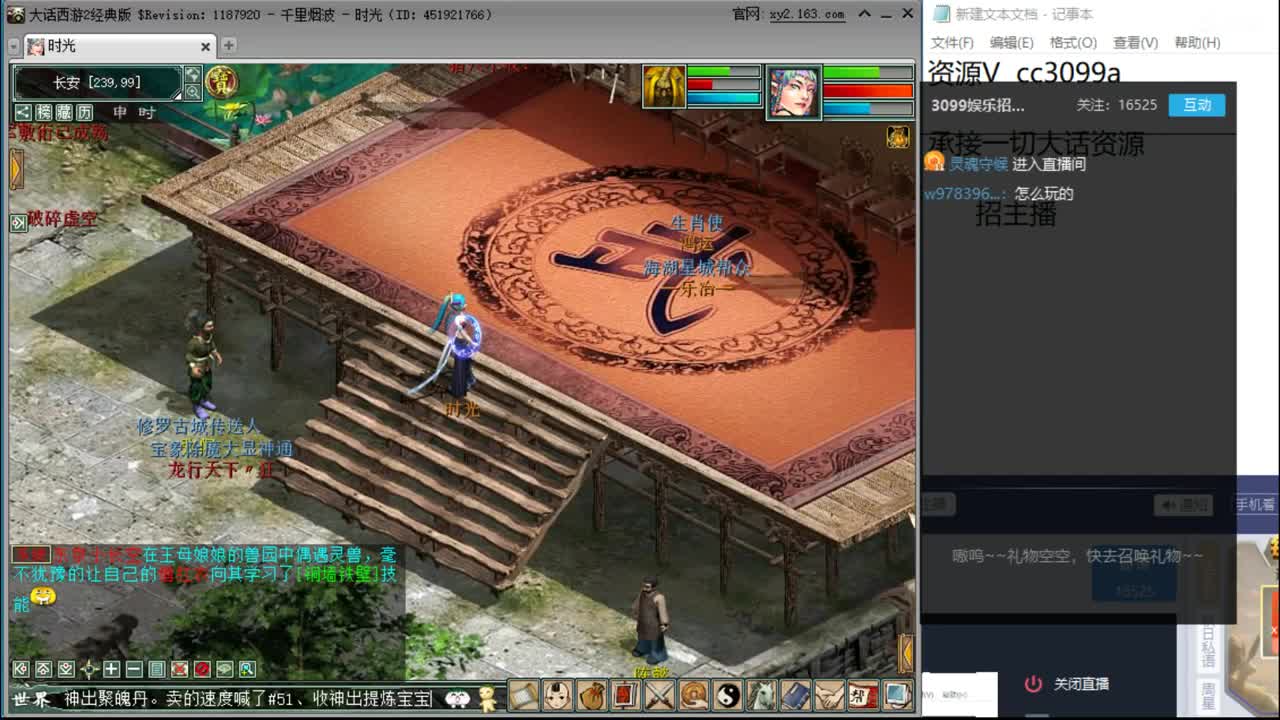
Task: Click the list page icon above chat input
Action: click(x=157, y=669)
